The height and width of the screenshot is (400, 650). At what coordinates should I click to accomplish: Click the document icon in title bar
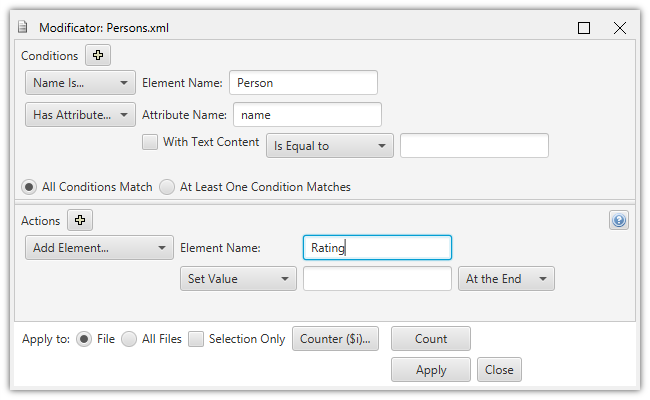[x=23, y=28]
